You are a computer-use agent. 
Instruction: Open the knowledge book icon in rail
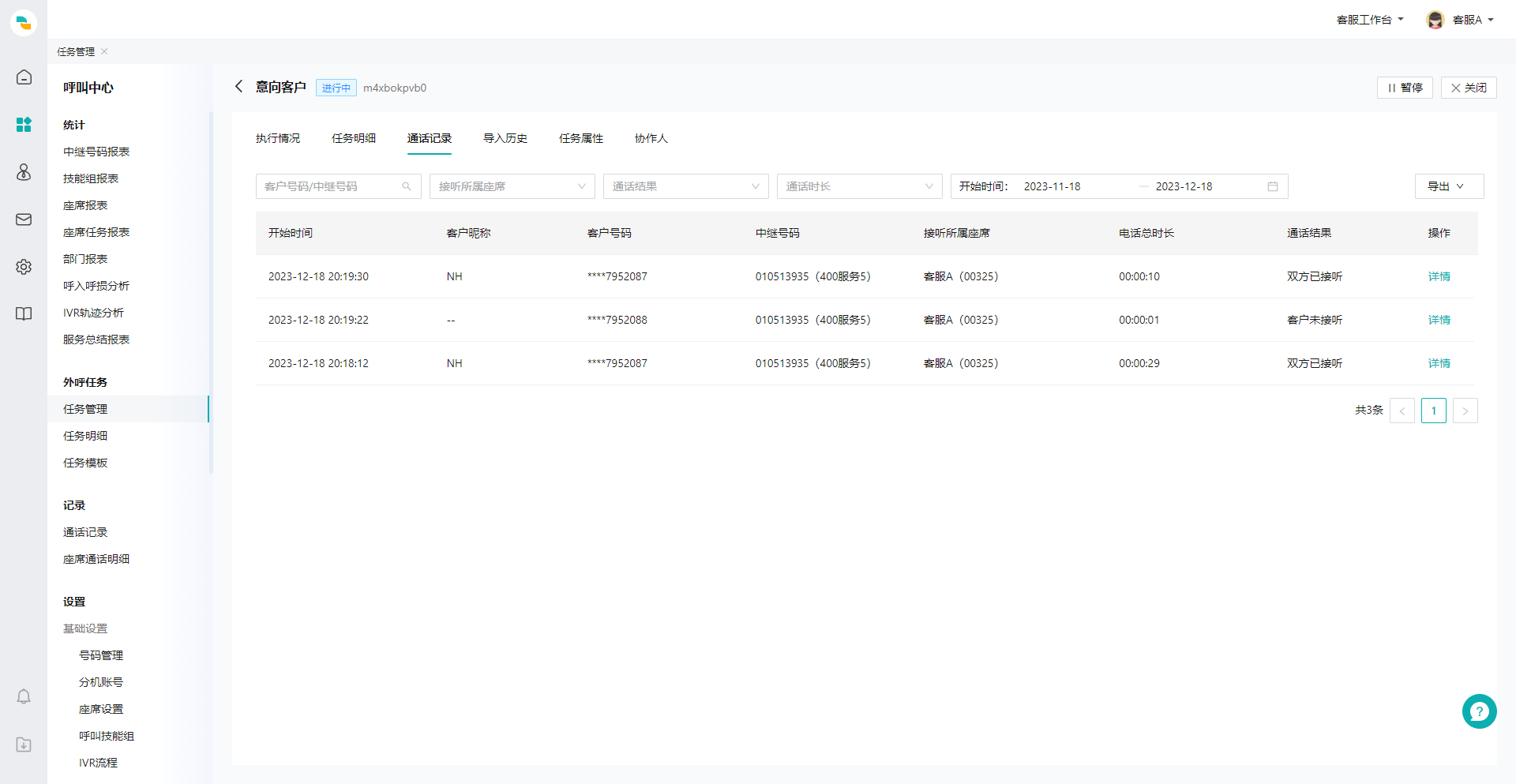click(24, 314)
